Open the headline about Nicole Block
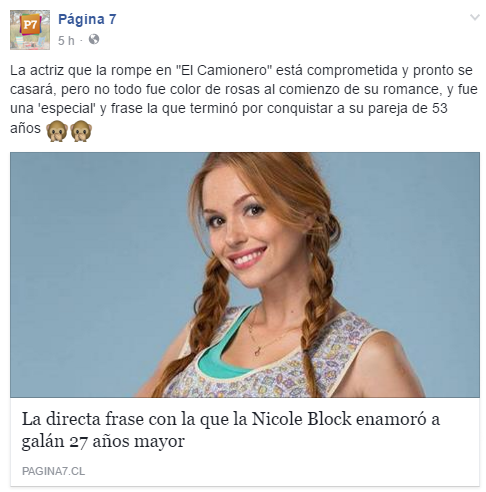This screenshot has height=492, width=486. point(231,430)
